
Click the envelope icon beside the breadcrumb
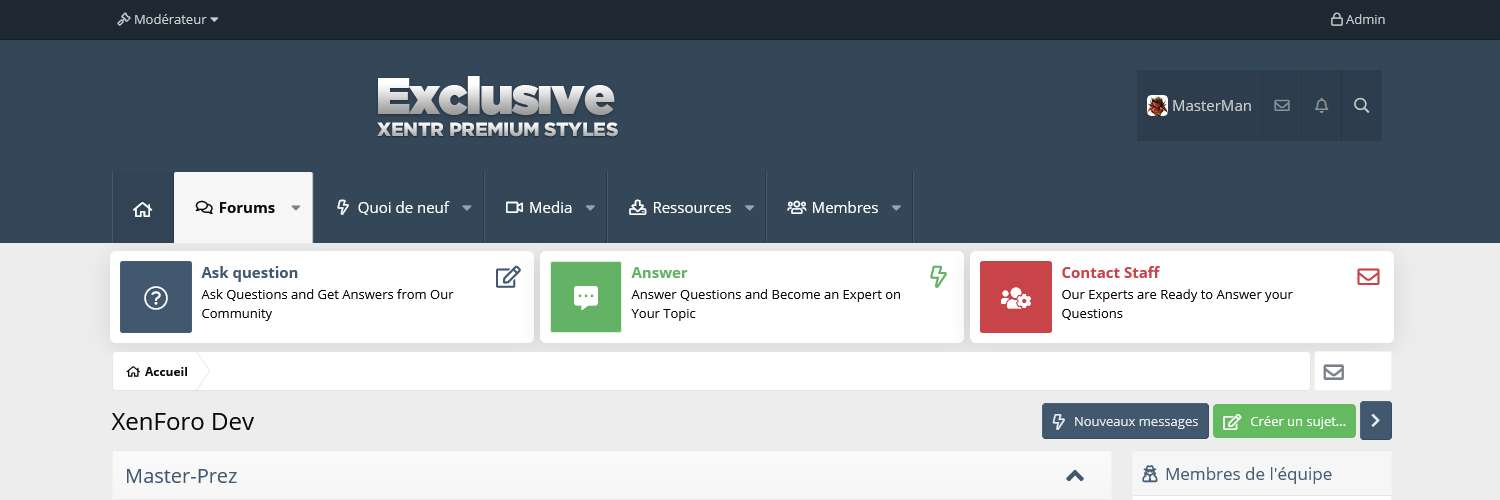pos(1333,372)
